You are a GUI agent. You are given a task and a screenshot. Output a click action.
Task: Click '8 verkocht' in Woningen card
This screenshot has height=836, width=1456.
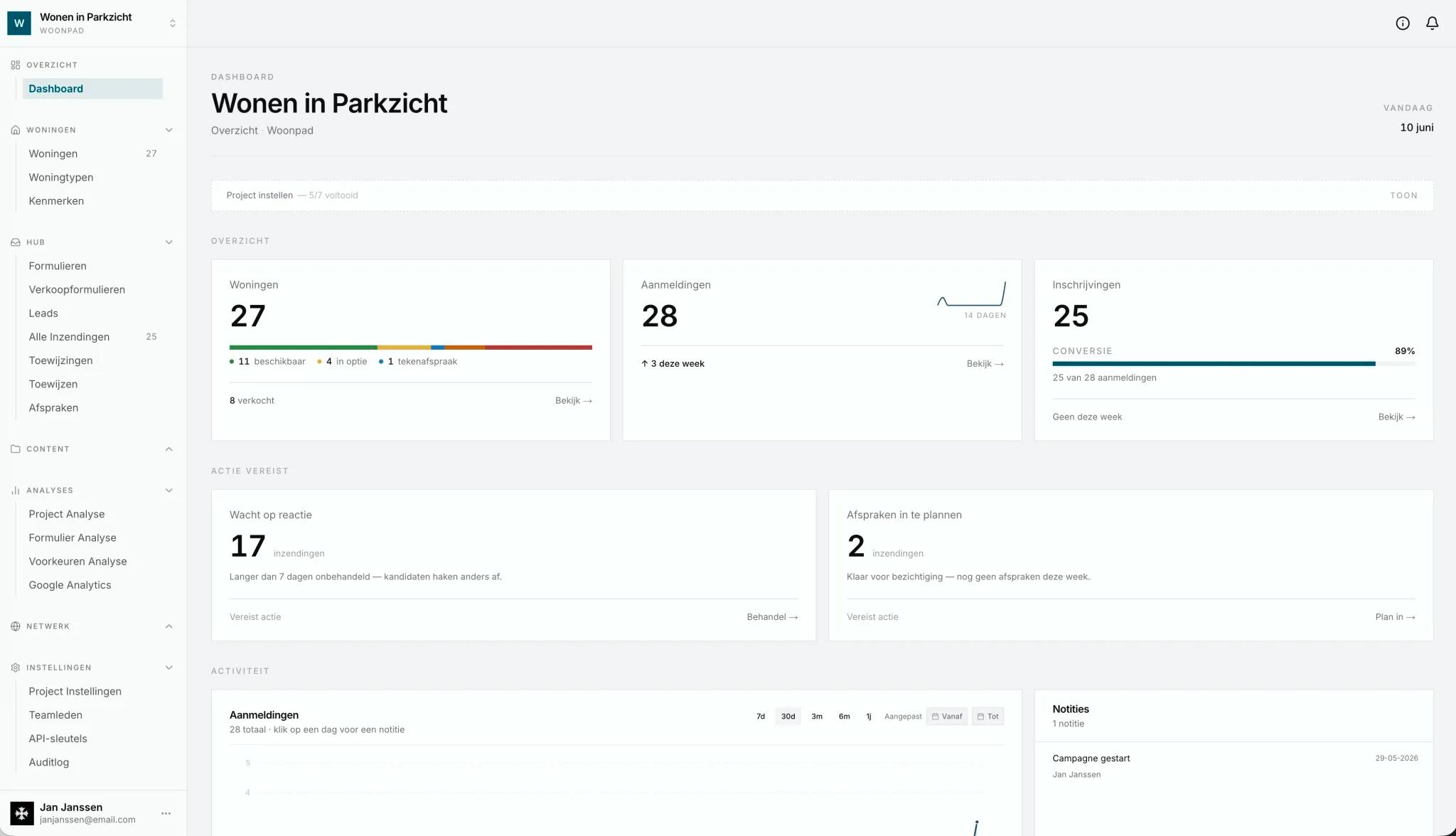252,401
